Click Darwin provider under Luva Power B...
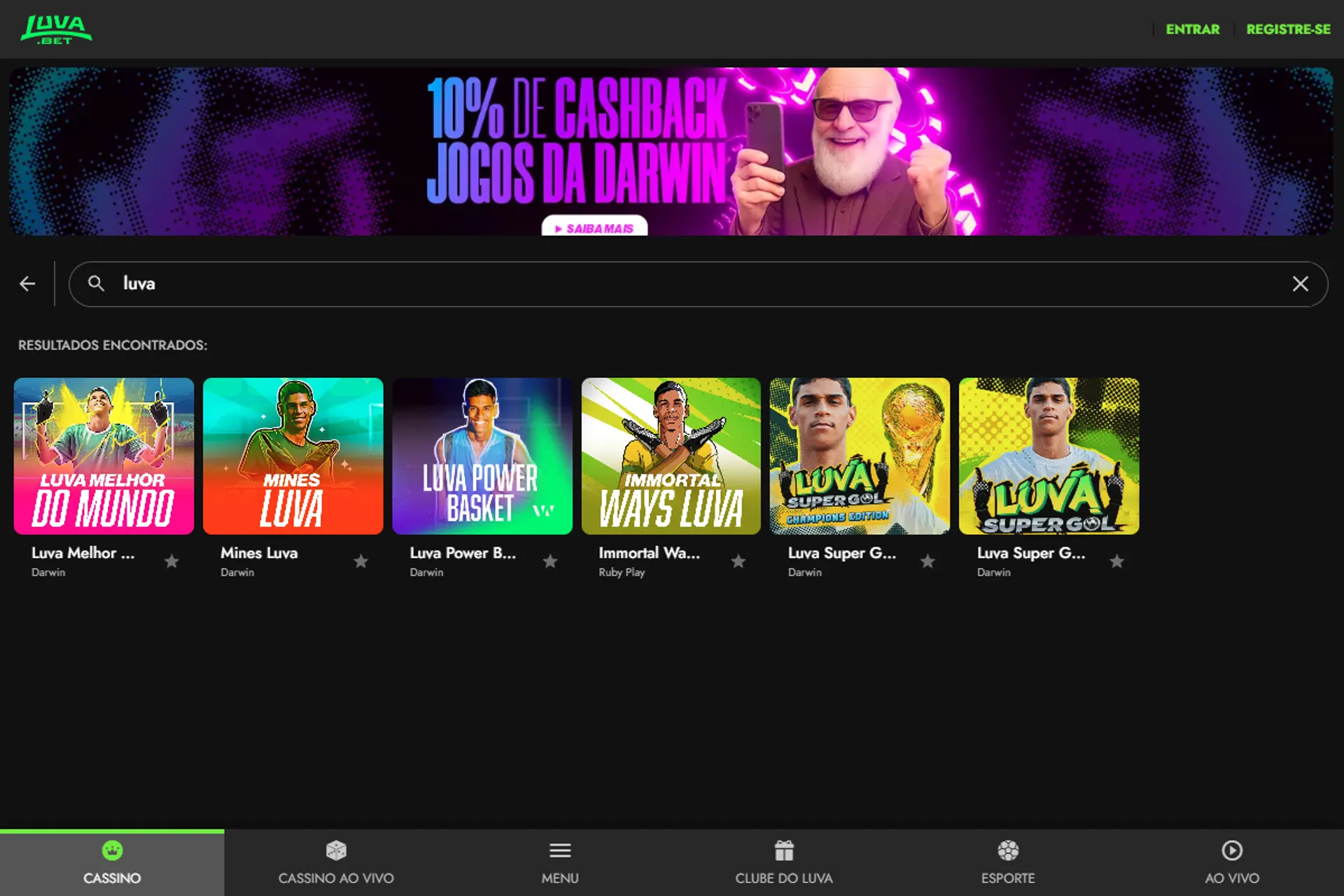Image resolution: width=1344 pixels, height=896 pixels. (426, 572)
